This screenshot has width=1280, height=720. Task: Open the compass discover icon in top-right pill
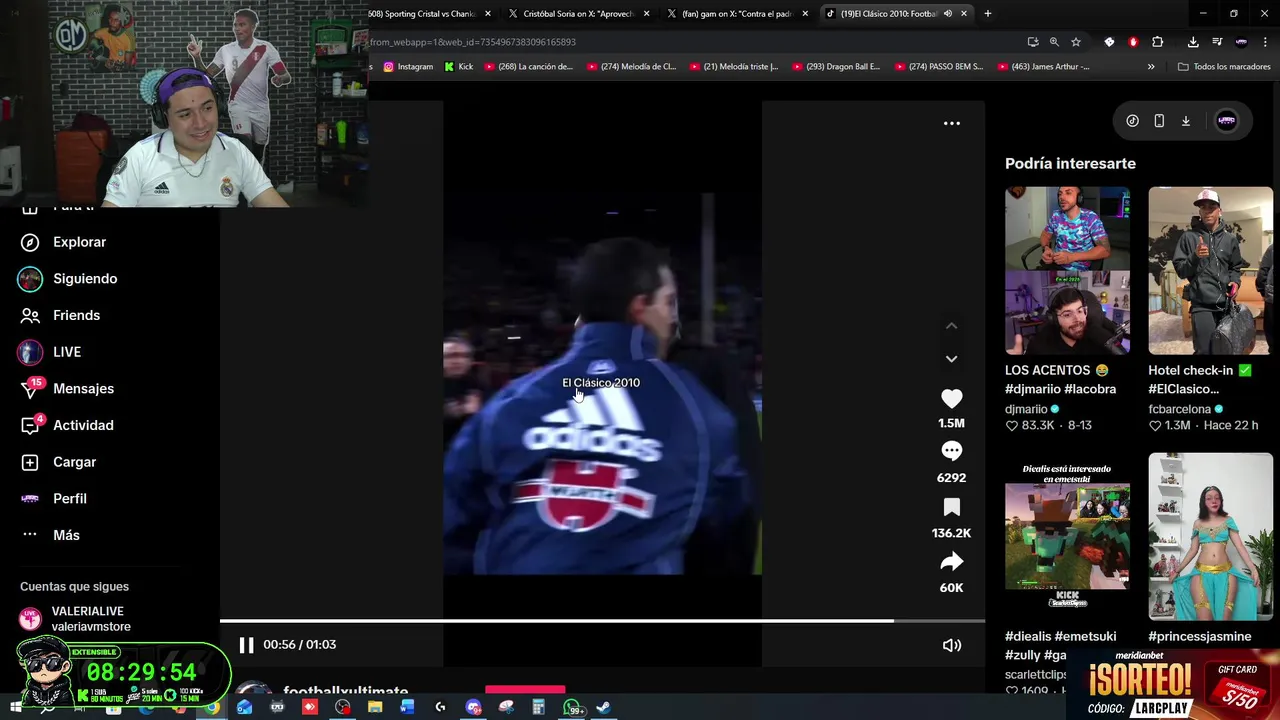click(x=1132, y=121)
